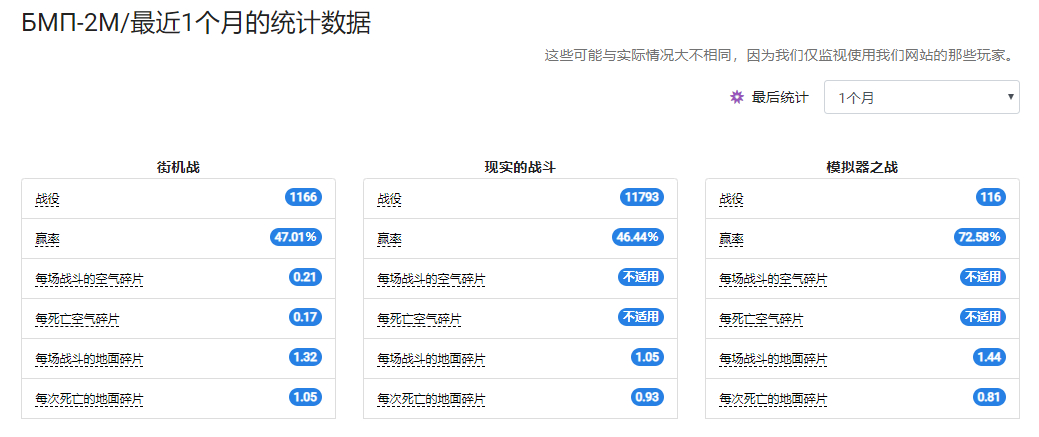
Task: Click the 战役 label in the 街机战 panel
Action: click(x=47, y=199)
